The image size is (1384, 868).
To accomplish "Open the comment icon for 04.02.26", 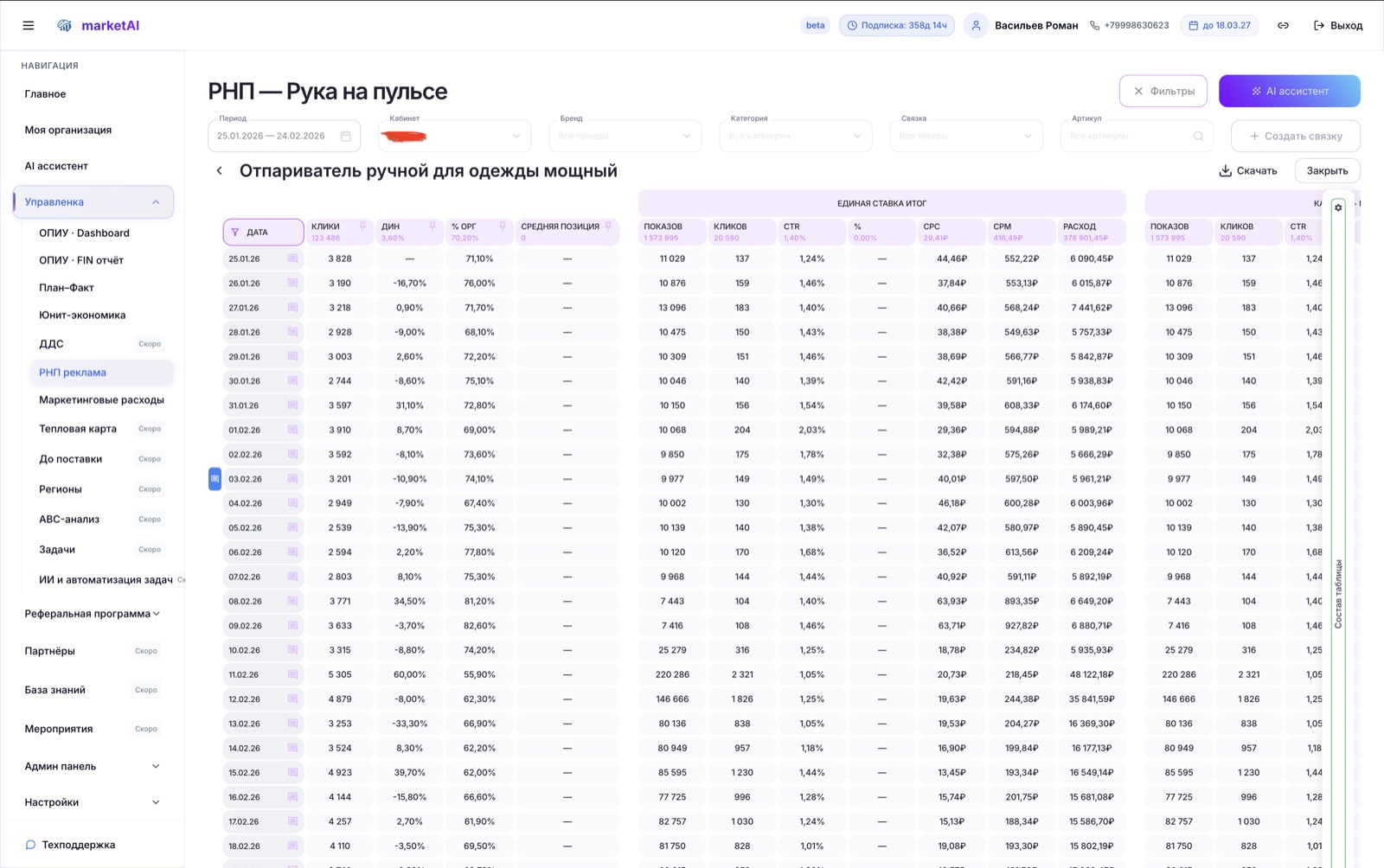I will [x=293, y=503].
